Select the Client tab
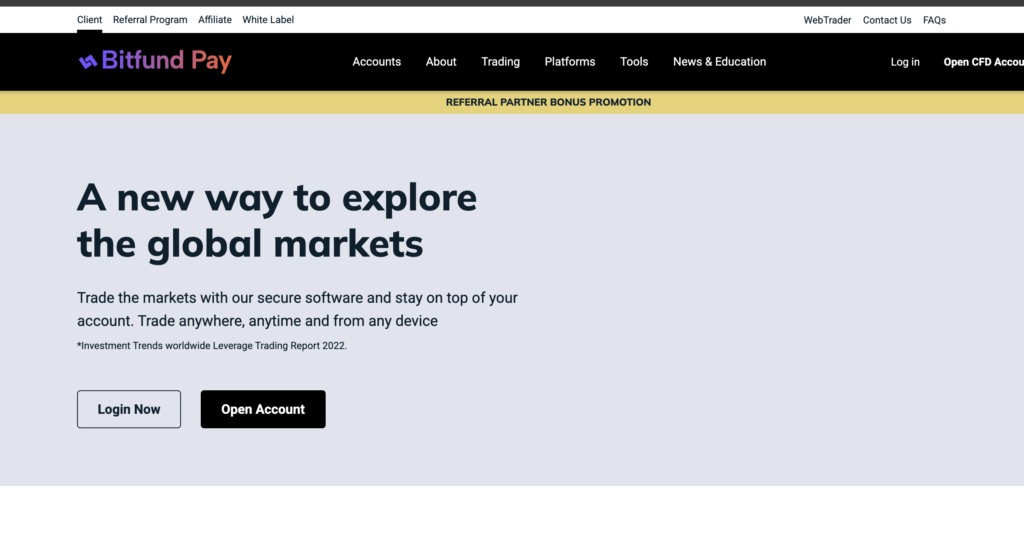The width and height of the screenshot is (1024, 538). click(89, 20)
